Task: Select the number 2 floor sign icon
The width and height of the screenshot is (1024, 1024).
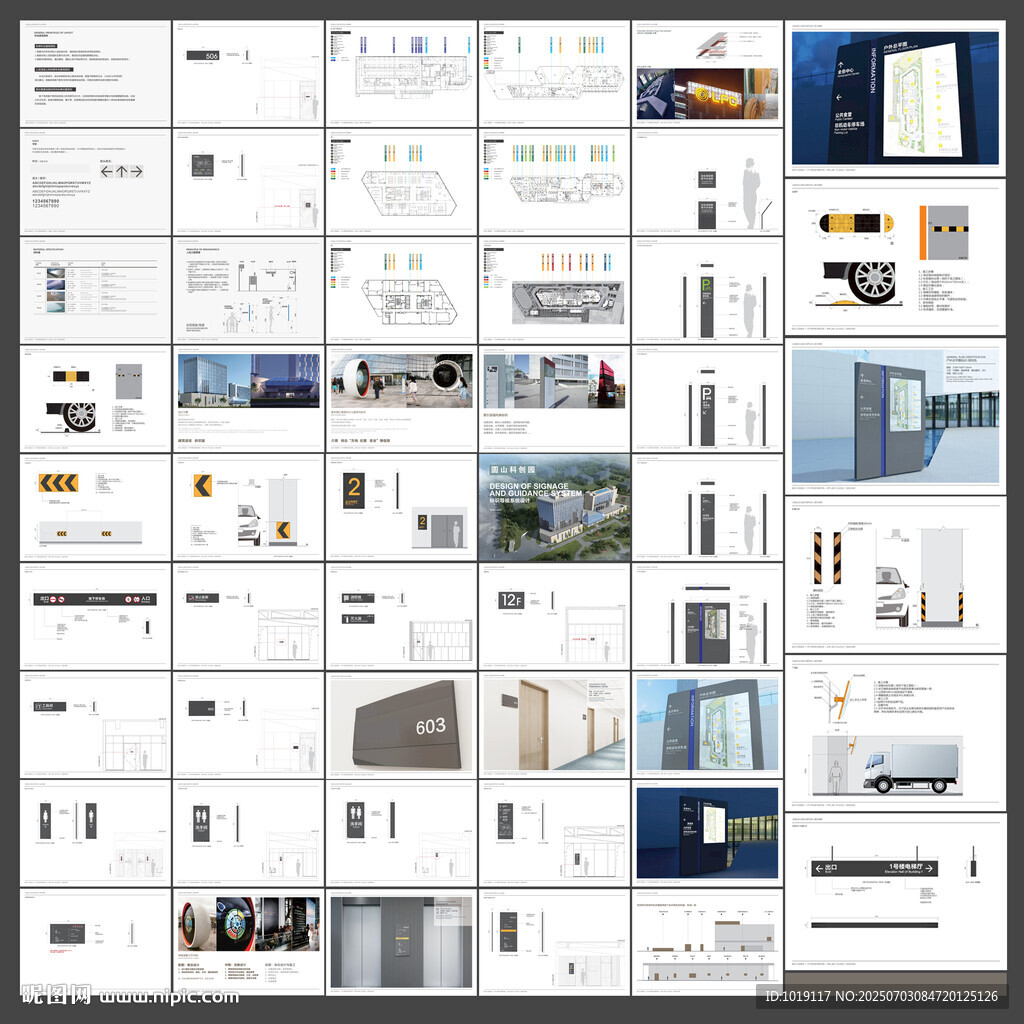Action: (x=354, y=492)
